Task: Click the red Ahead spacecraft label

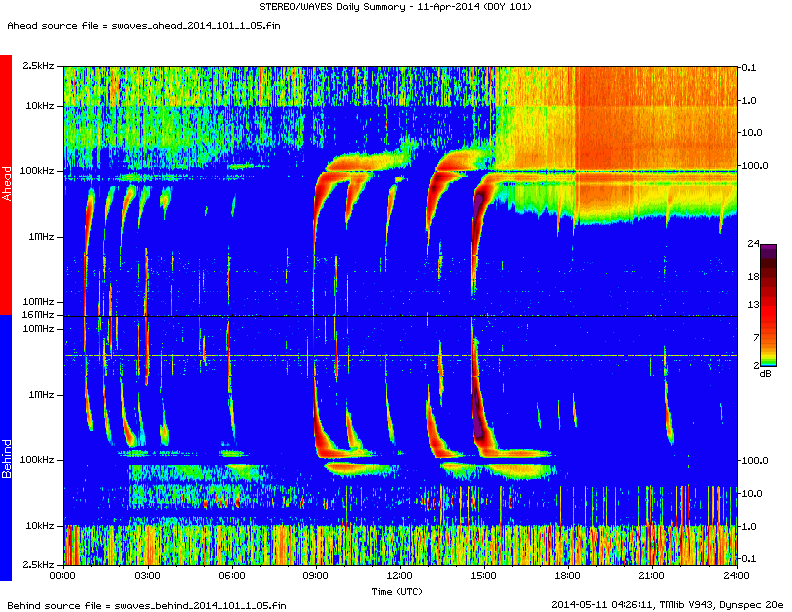Action: pos(6,184)
